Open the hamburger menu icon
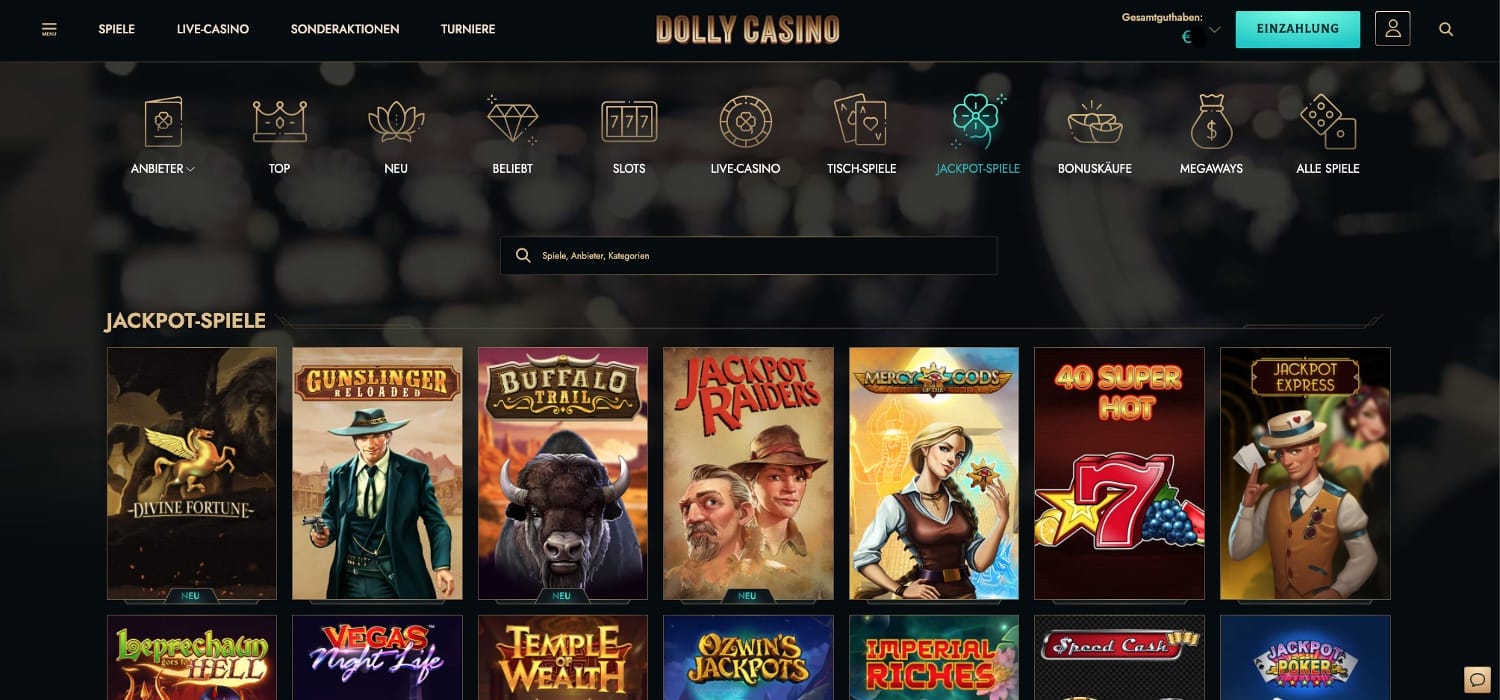 49,29
